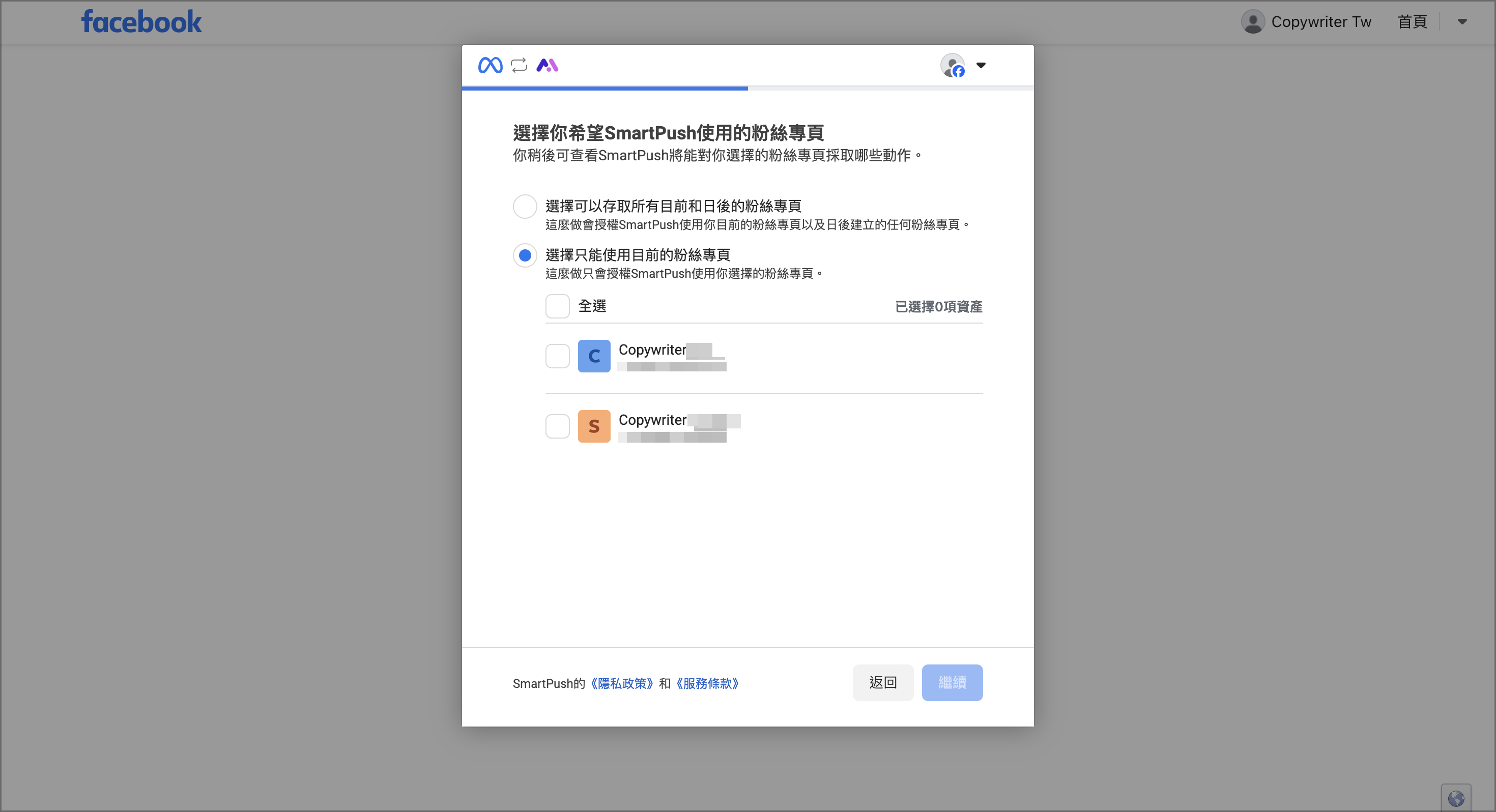Open the top-right Facebook account dropdown arrow

coord(1462,22)
